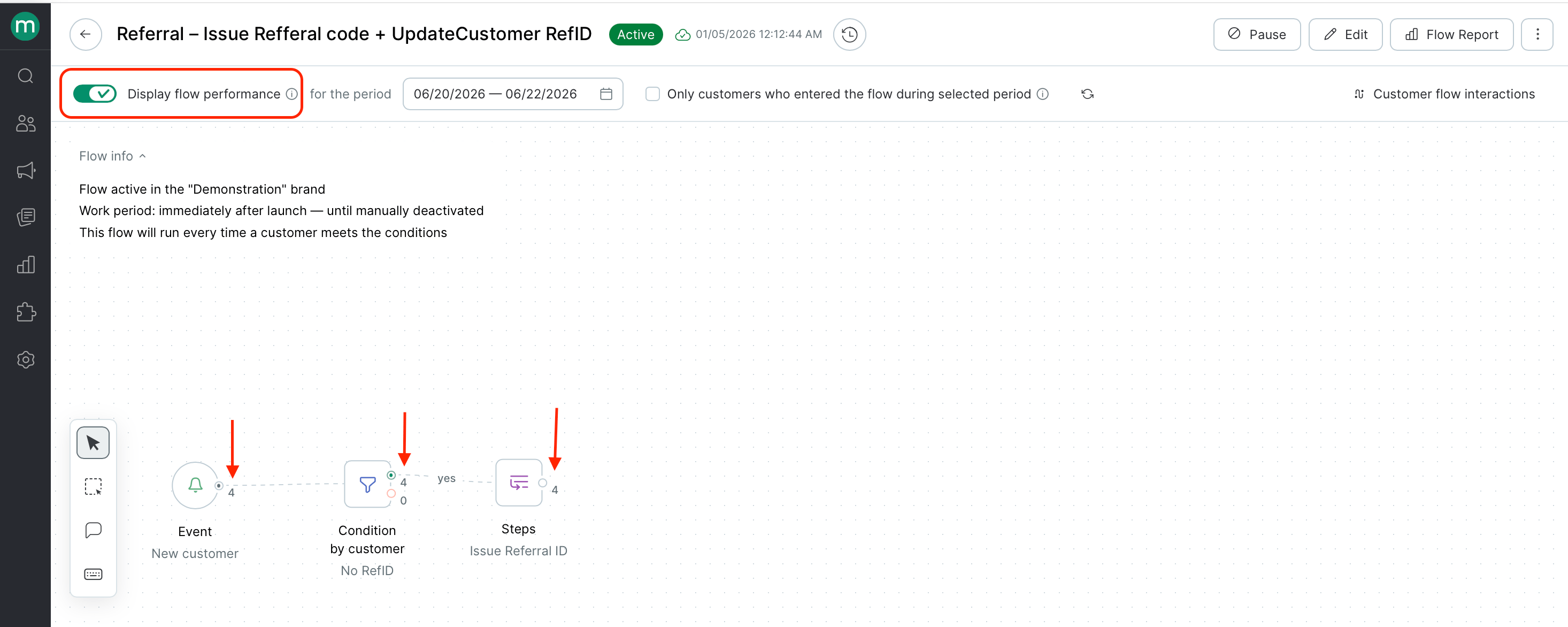Open the Flow Report

(1452, 34)
